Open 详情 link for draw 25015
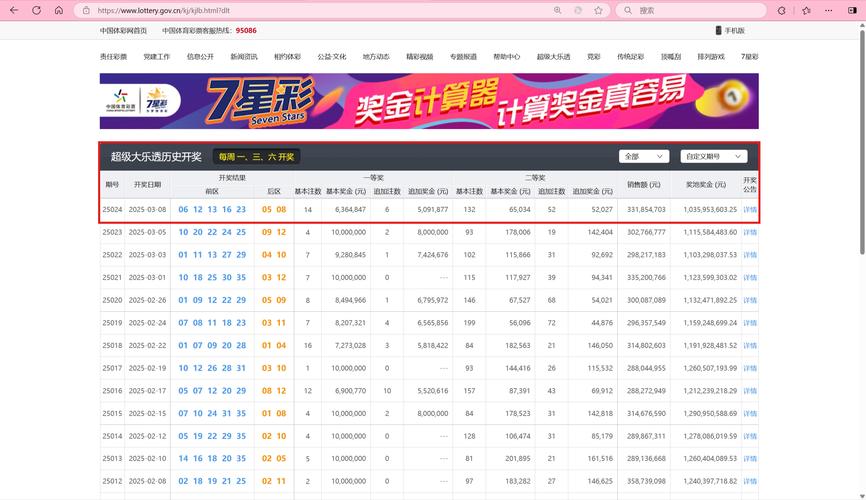The image size is (866, 500). (x=749, y=413)
